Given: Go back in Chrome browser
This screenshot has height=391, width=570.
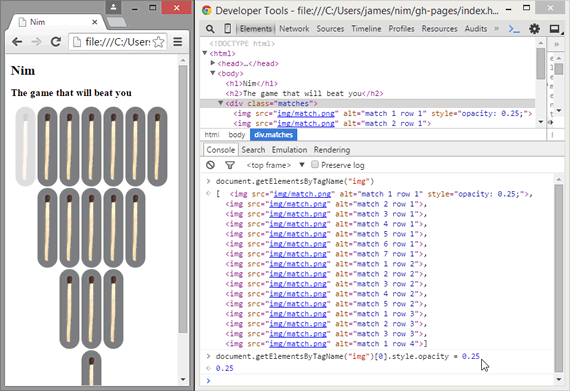Looking at the screenshot, I should tap(17, 42).
